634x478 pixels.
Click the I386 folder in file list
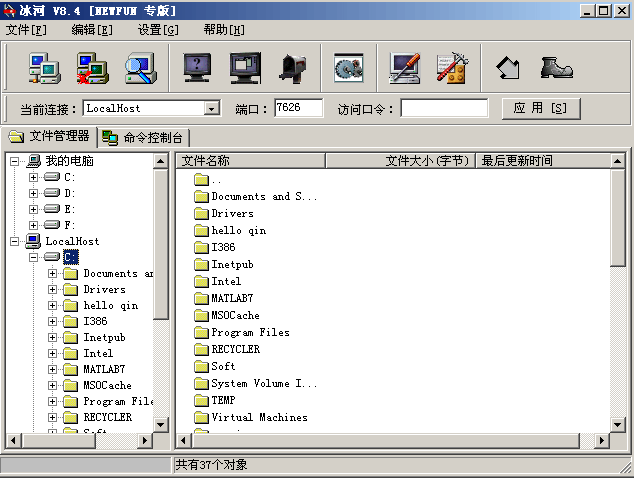(x=215, y=248)
